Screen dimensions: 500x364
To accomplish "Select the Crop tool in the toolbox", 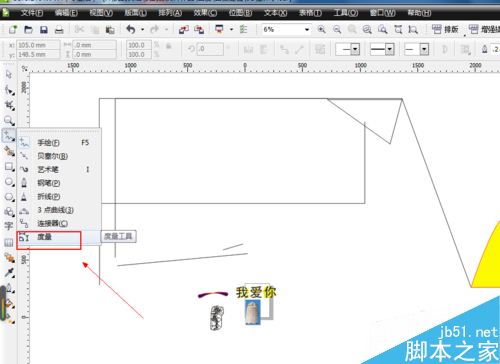I will 9,105.
